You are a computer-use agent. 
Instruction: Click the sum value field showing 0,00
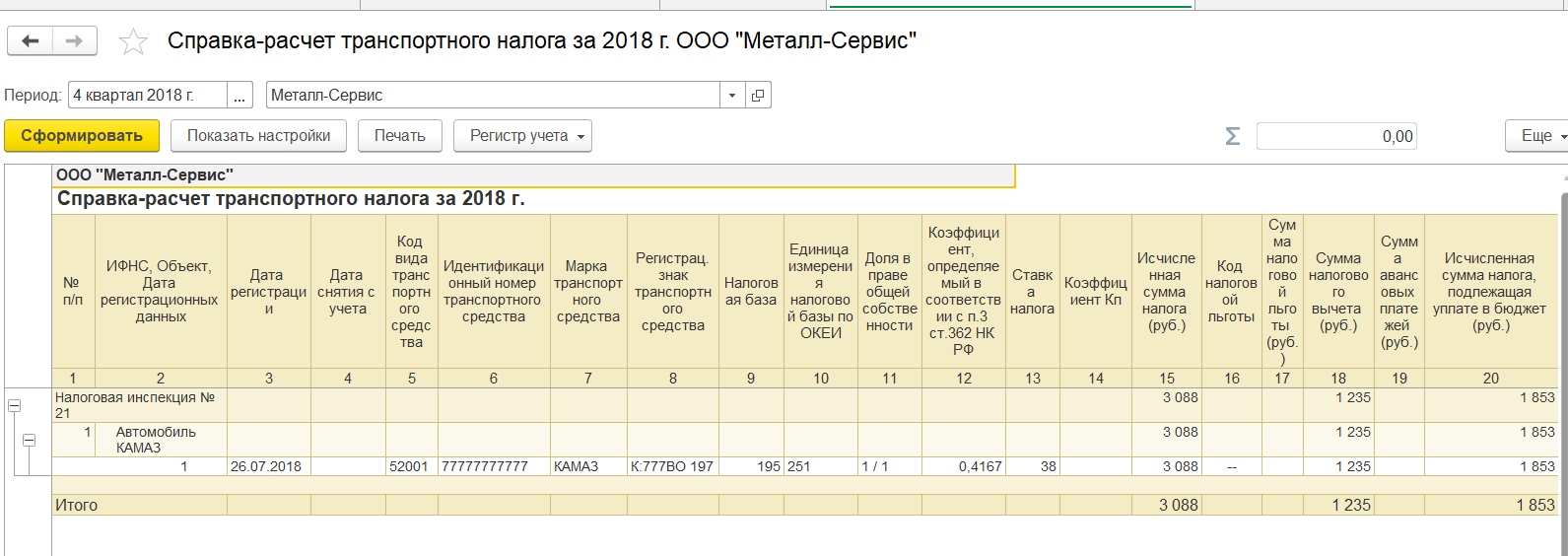tap(1336, 136)
